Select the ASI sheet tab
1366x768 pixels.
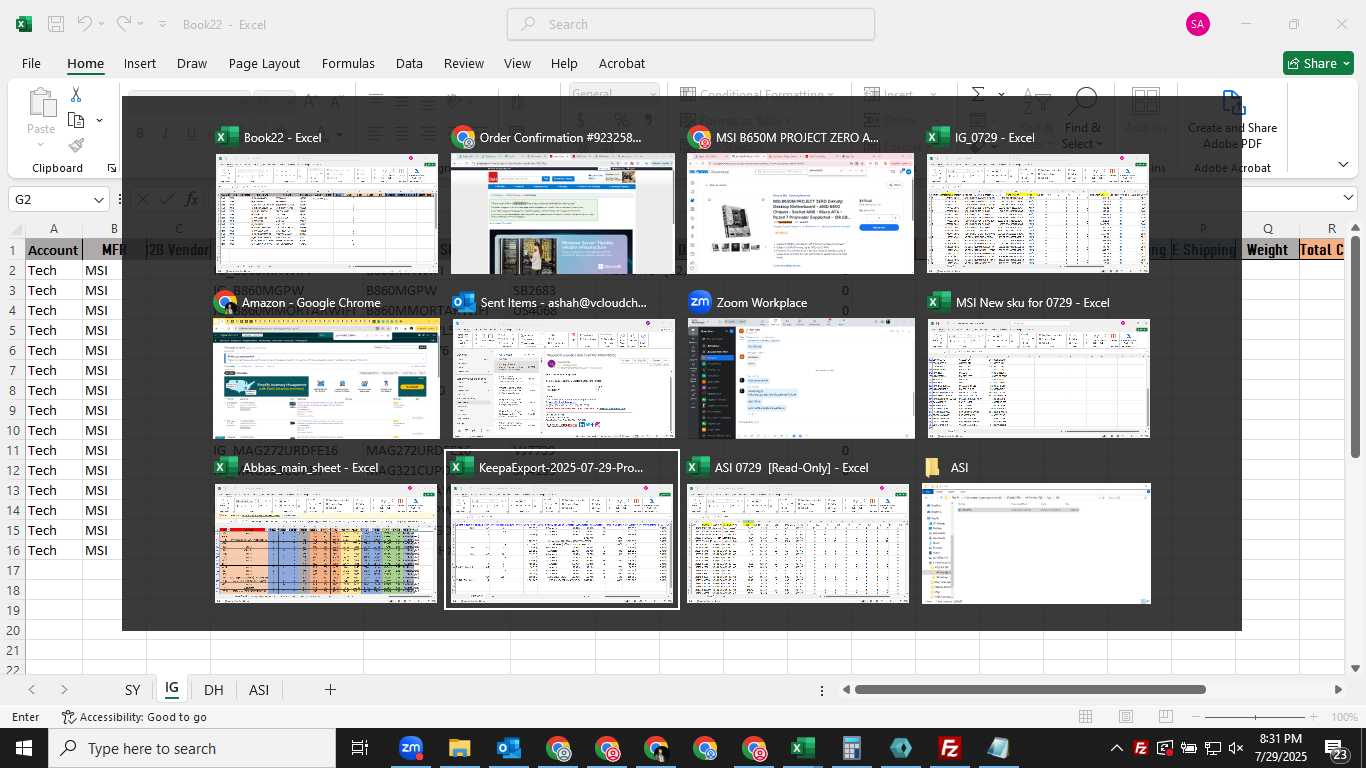tap(259, 690)
